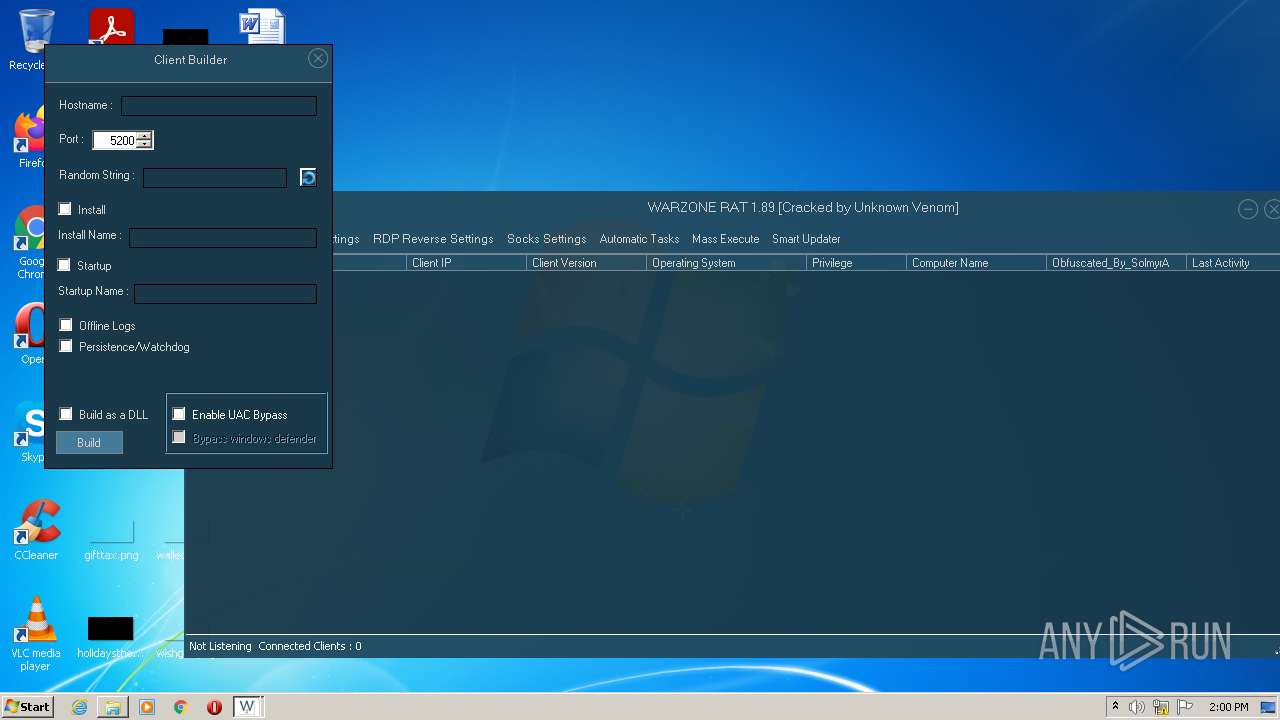Click the network icon in the system tray
The height and width of the screenshot is (720, 1280).
coord(1161,707)
